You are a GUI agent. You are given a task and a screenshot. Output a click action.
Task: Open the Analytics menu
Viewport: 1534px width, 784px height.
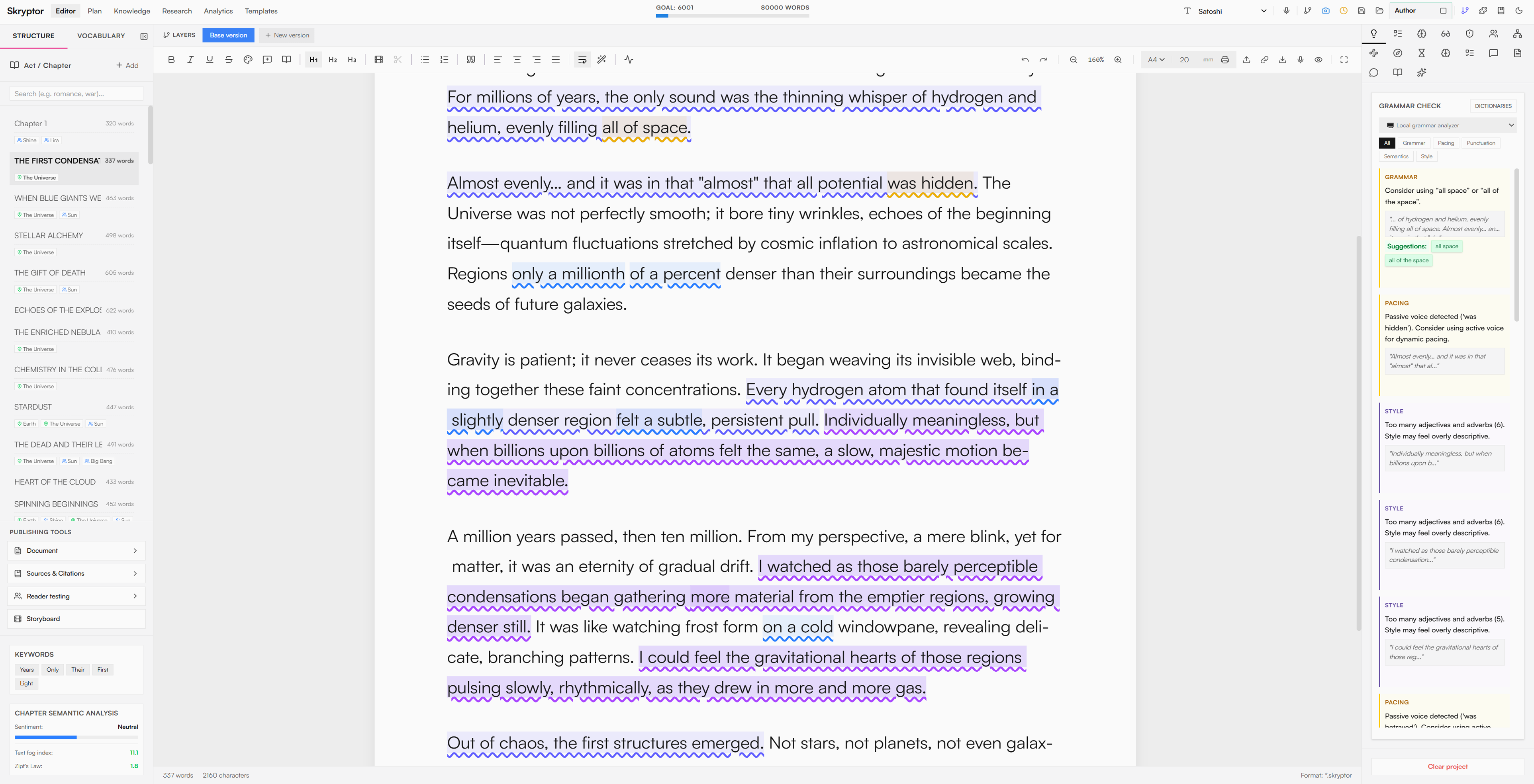click(218, 11)
